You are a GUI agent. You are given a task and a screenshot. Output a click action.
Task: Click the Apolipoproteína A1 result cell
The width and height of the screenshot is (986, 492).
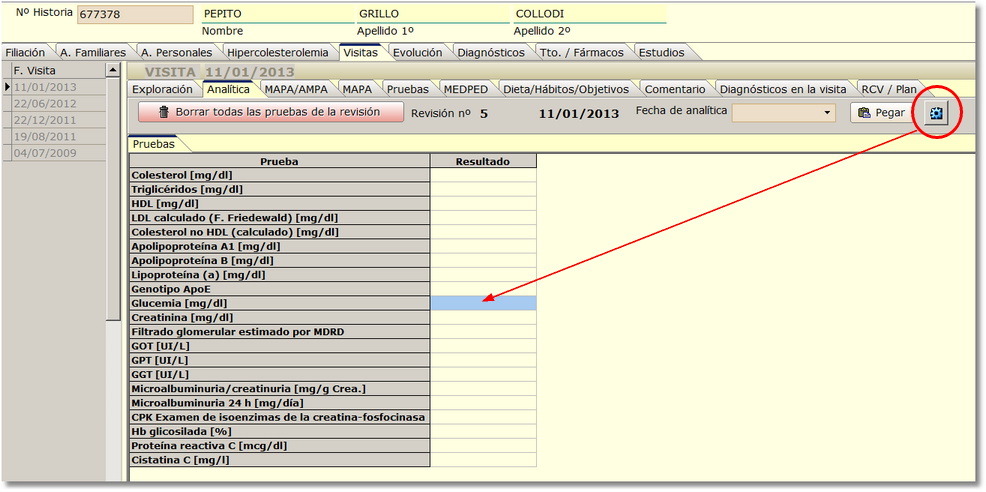[x=484, y=246]
